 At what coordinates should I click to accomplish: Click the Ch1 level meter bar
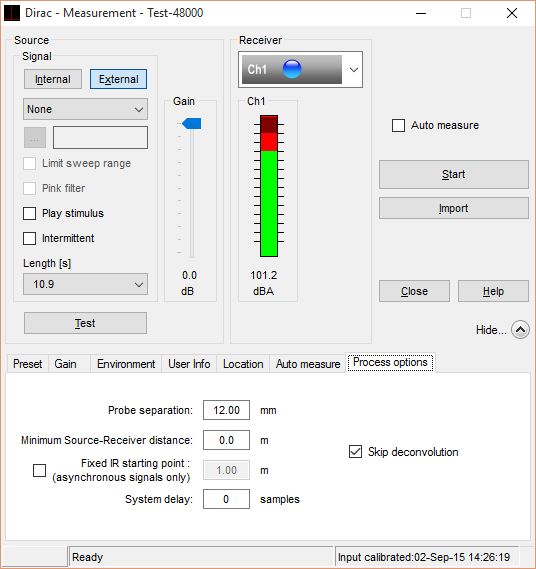[x=269, y=186]
